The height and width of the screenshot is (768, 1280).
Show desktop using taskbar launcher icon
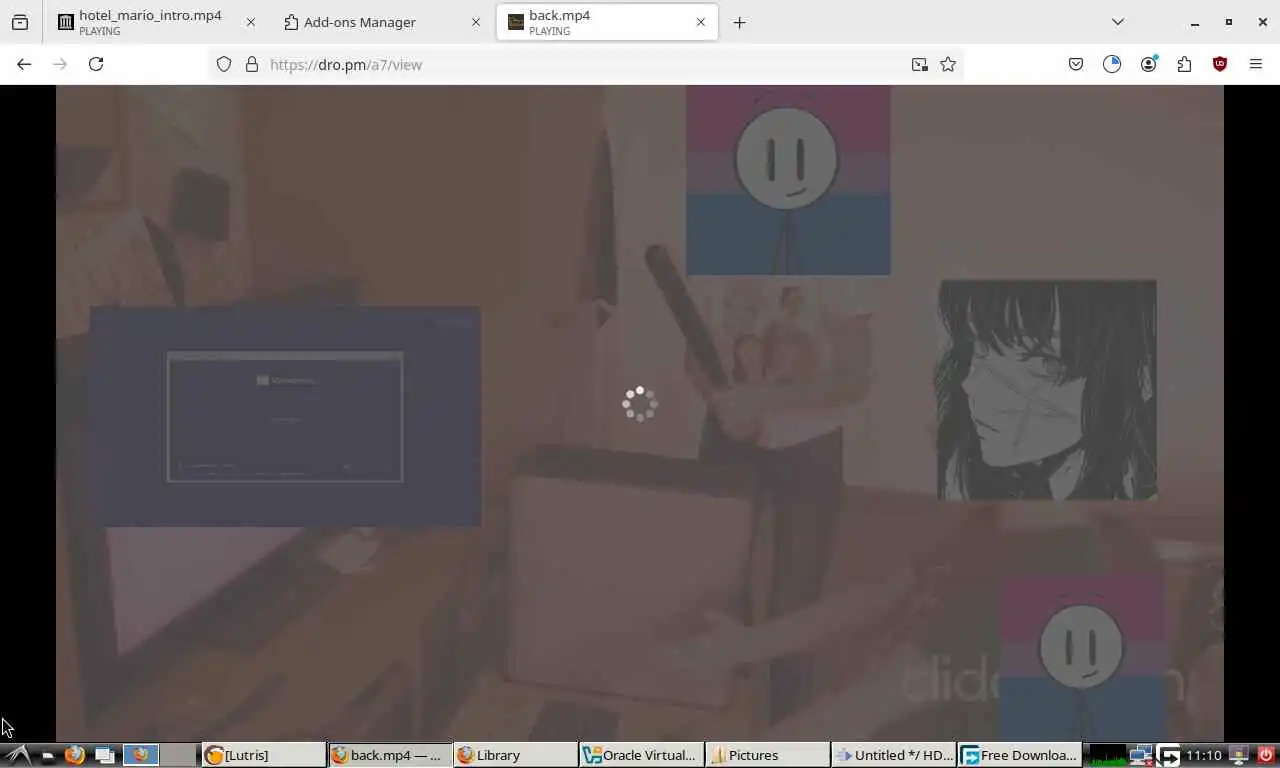click(x=104, y=755)
